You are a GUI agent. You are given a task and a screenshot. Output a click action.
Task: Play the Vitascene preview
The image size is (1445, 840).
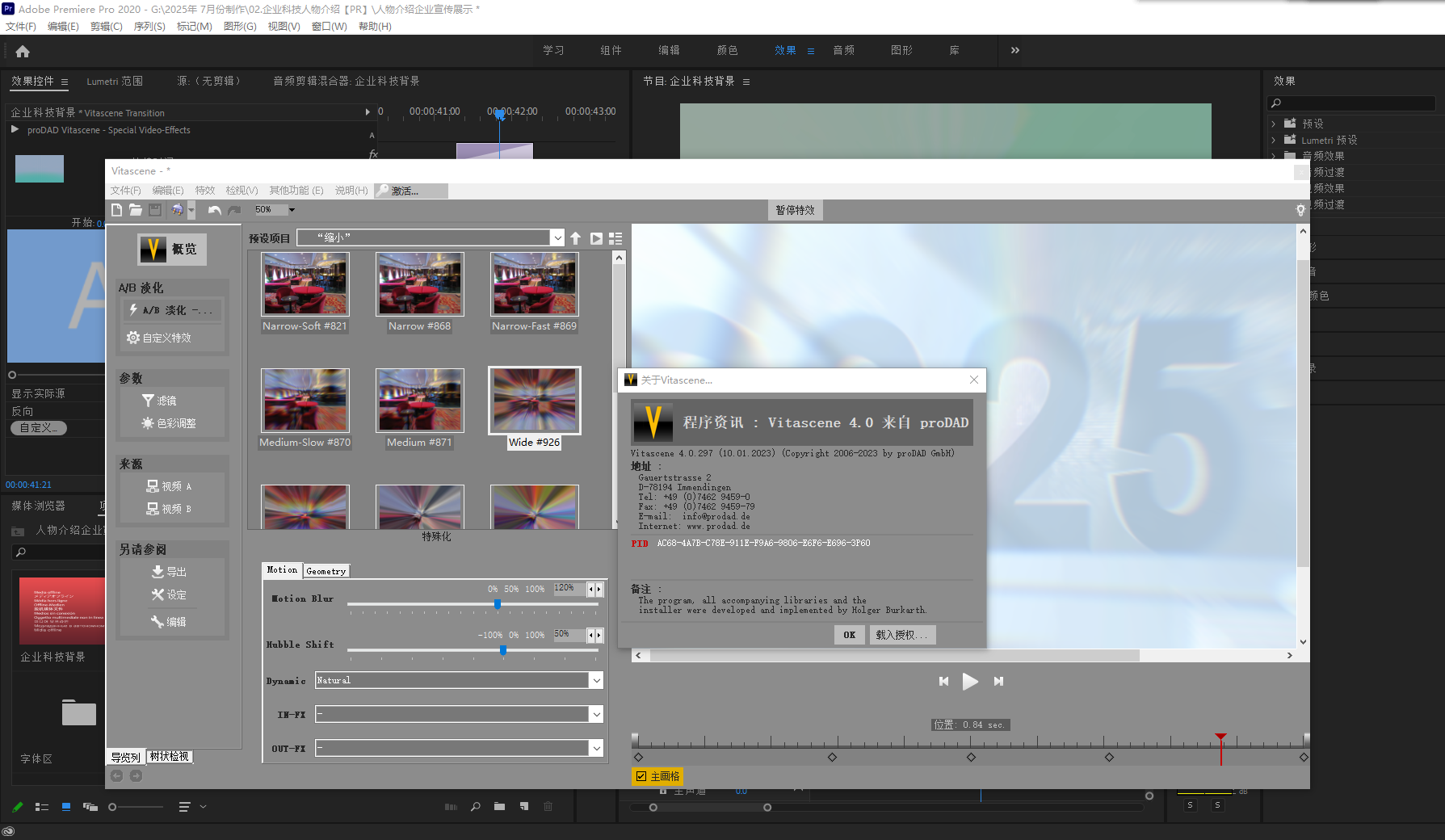pyautogui.click(x=970, y=682)
